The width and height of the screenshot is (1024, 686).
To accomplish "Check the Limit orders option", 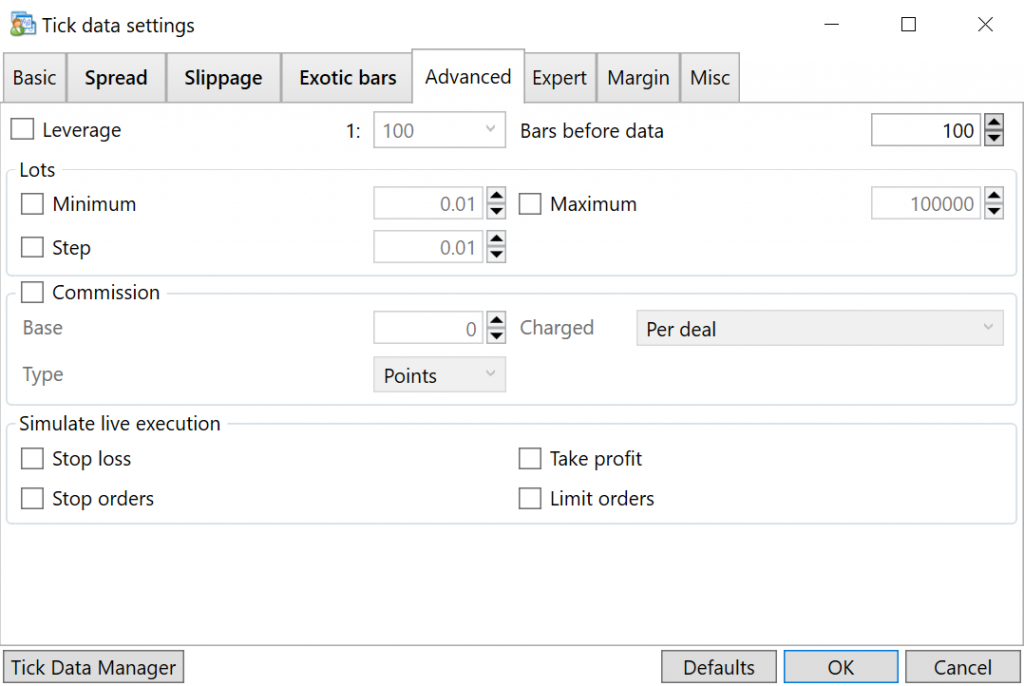I will pos(530,497).
